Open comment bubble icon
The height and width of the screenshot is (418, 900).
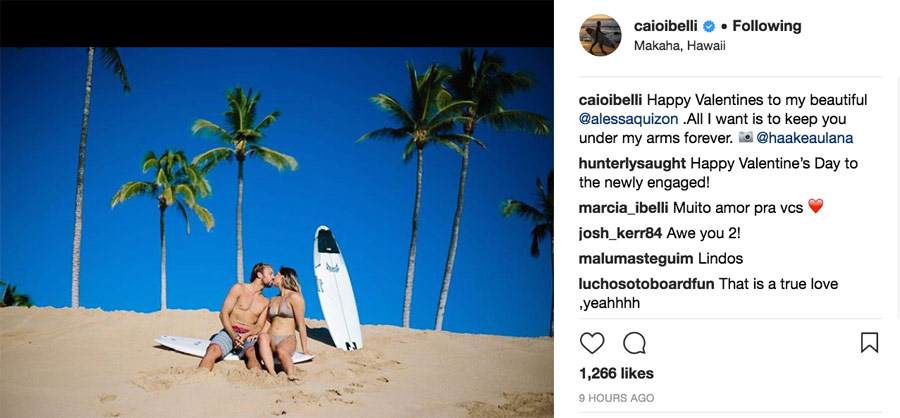(634, 343)
